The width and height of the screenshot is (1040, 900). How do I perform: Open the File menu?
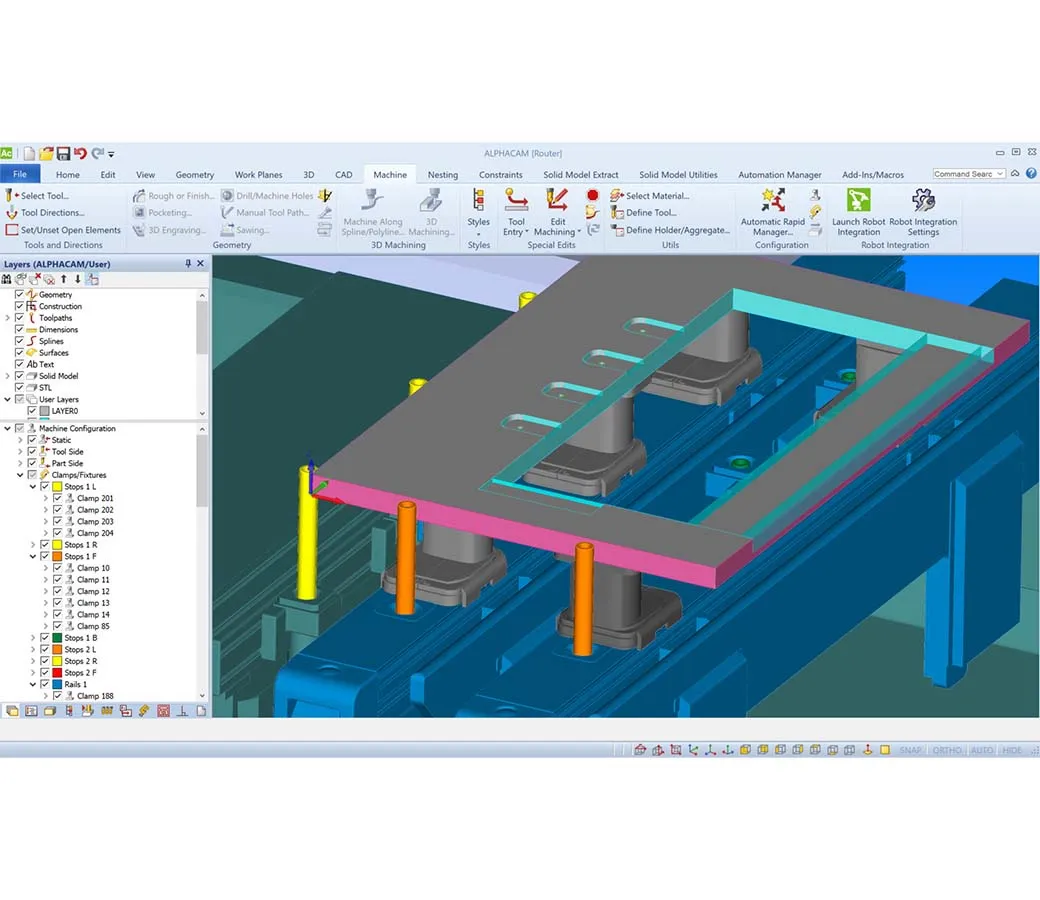(20, 175)
